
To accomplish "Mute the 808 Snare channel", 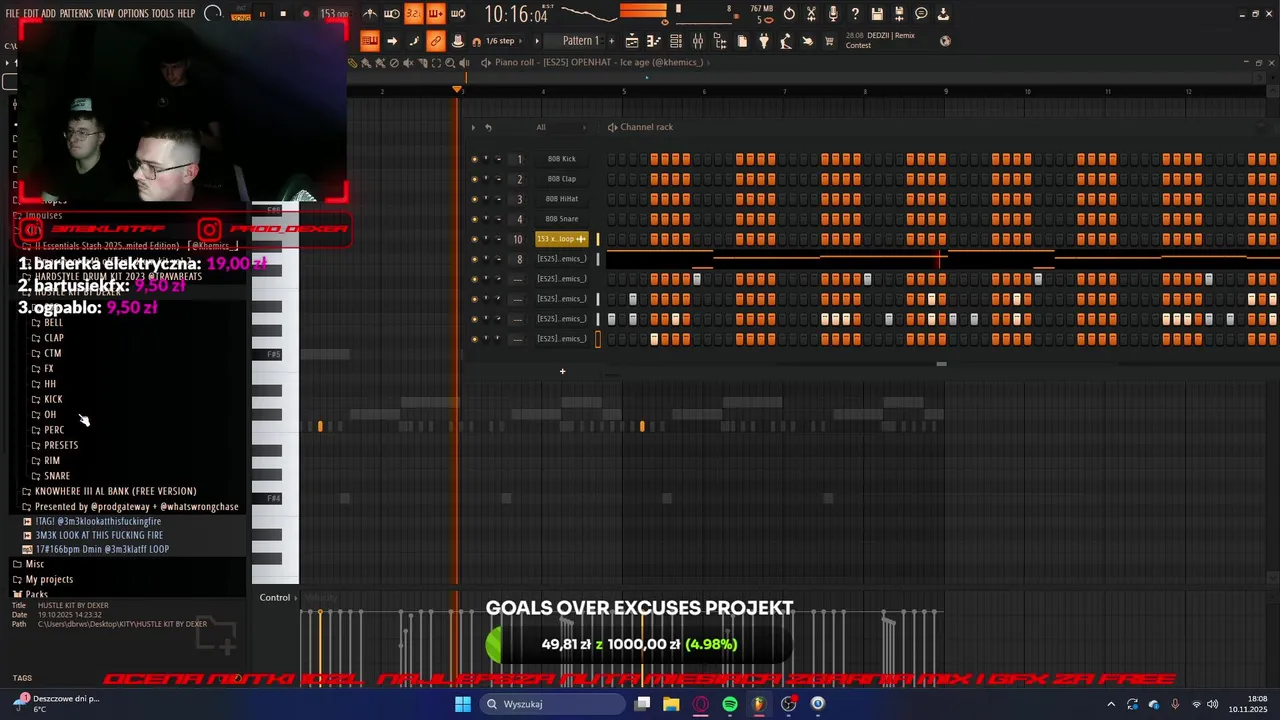I will click(x=474, y=219).
